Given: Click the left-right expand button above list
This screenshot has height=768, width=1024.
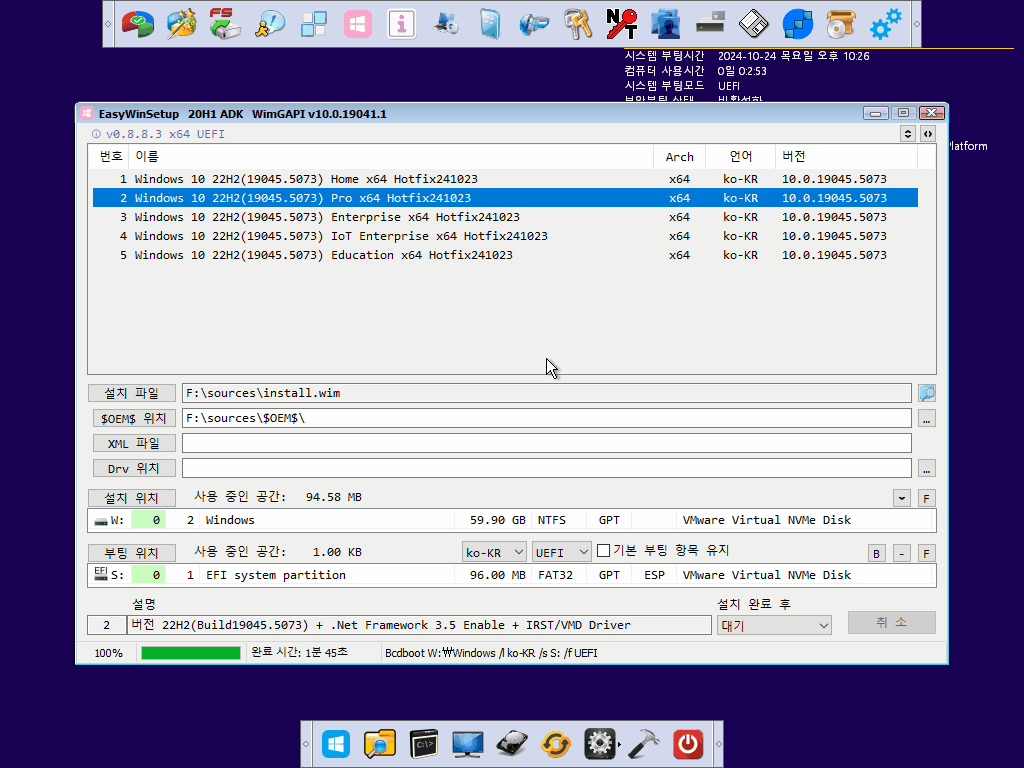Looking at the screenshot, I should pyautogui.click(x=927, y=134).
